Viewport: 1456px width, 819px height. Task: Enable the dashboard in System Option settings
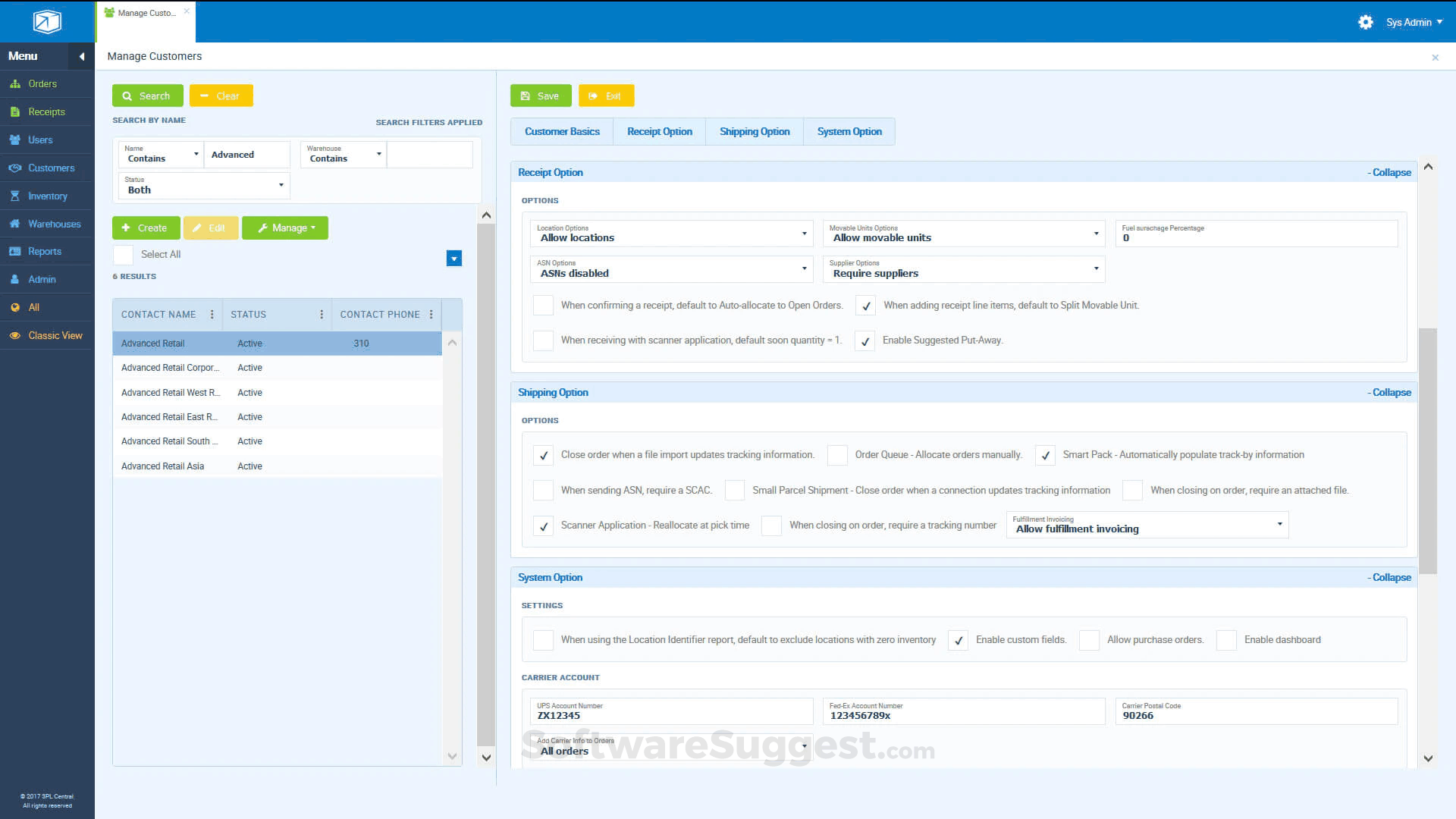pyautogui.click(x=1226, y=640)
